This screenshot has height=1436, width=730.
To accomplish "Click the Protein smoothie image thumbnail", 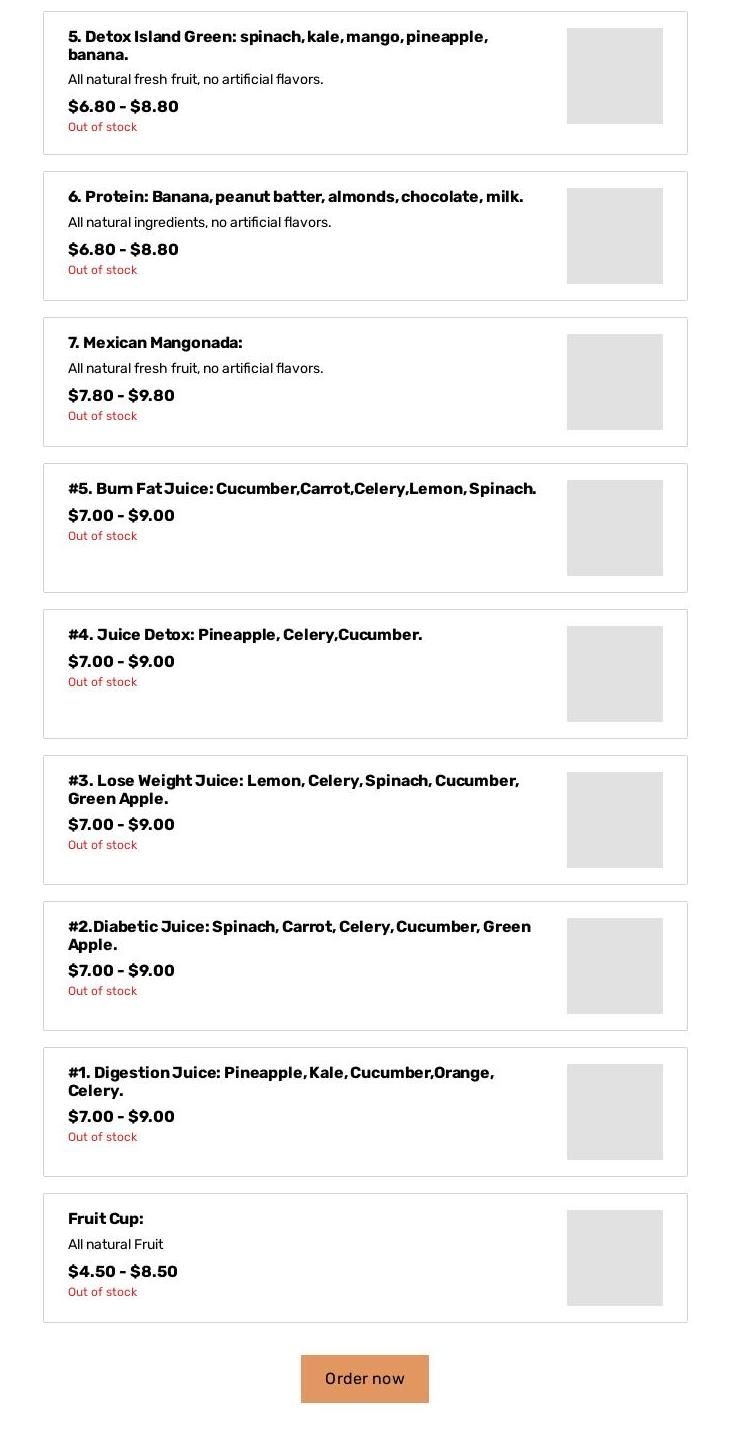I will tap(614, 236).
